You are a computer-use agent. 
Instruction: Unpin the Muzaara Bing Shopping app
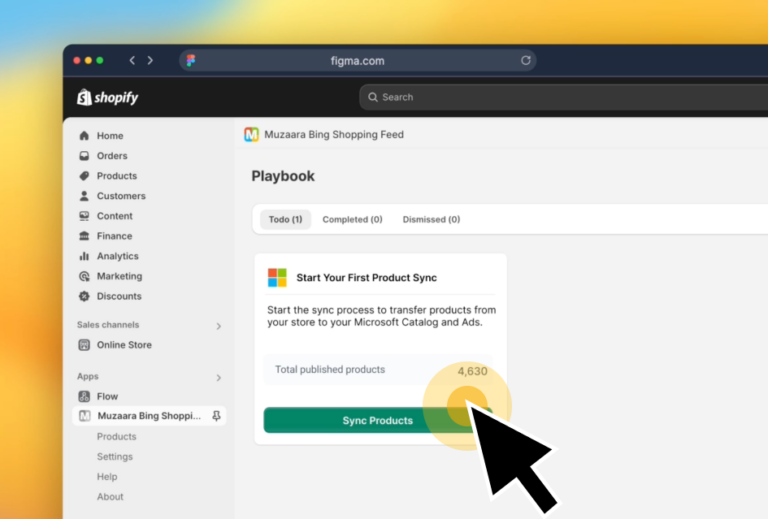coord(216,416)
